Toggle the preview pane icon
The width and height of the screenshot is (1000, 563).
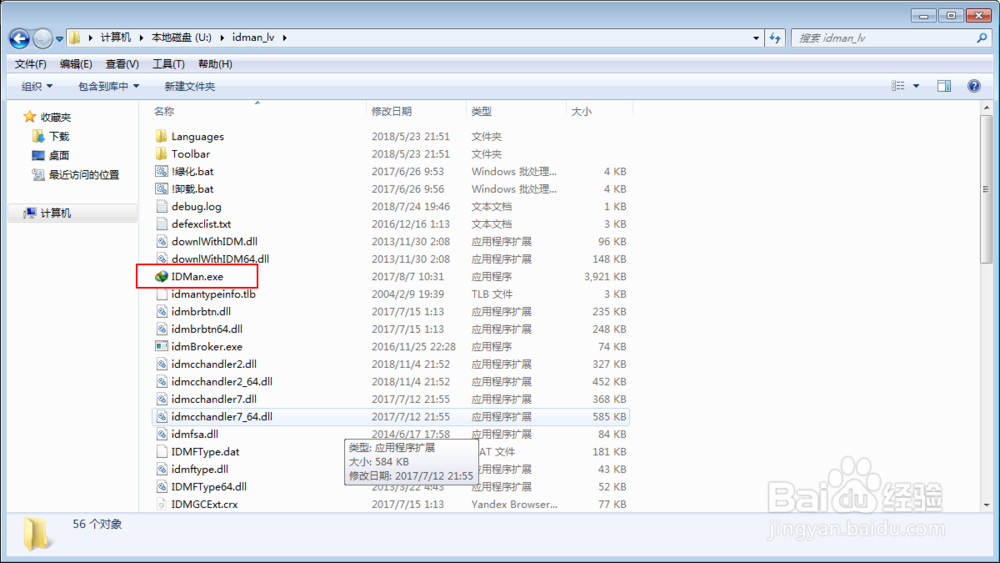tap(944, 86)
